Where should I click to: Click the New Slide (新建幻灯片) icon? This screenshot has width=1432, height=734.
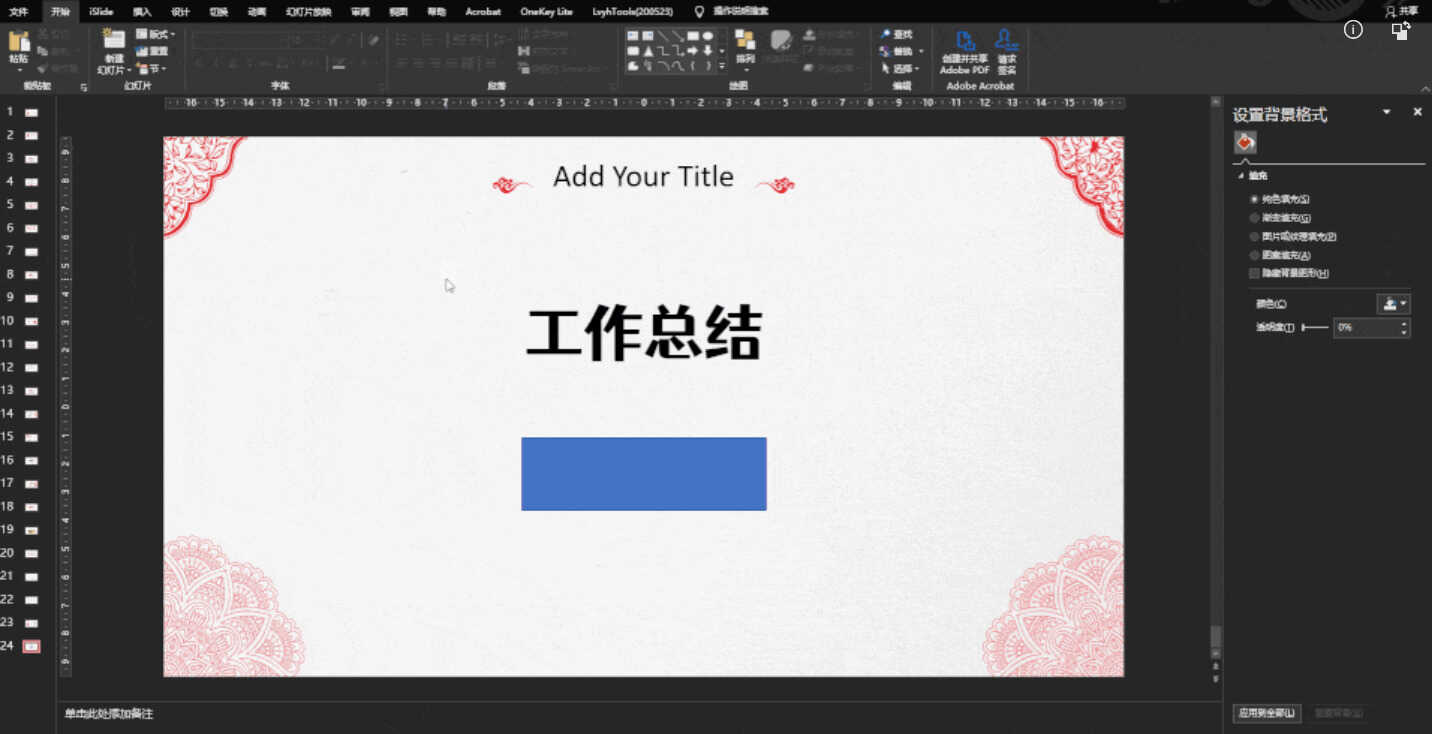pyautogui.click(x=114, y=39)
